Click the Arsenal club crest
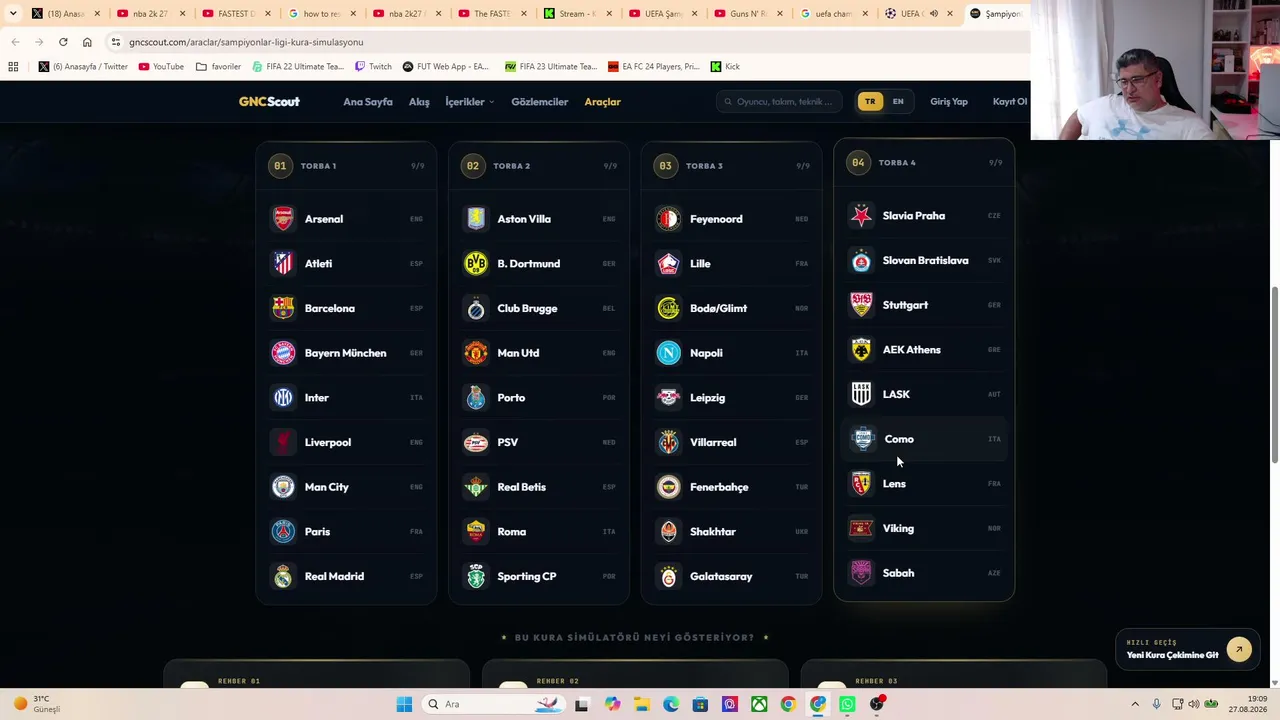 [284, 219]
